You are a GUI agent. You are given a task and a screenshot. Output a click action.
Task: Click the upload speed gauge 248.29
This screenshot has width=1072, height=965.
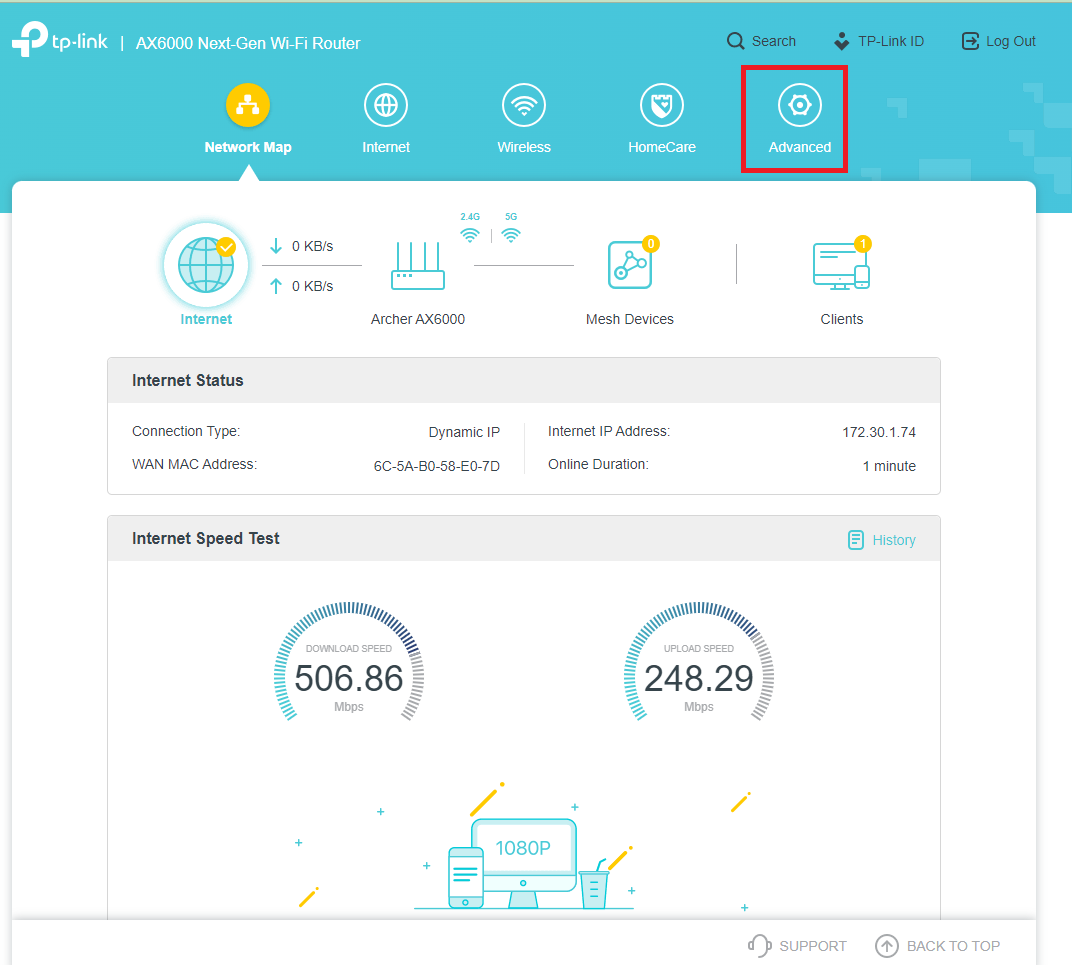pos(699,663)
